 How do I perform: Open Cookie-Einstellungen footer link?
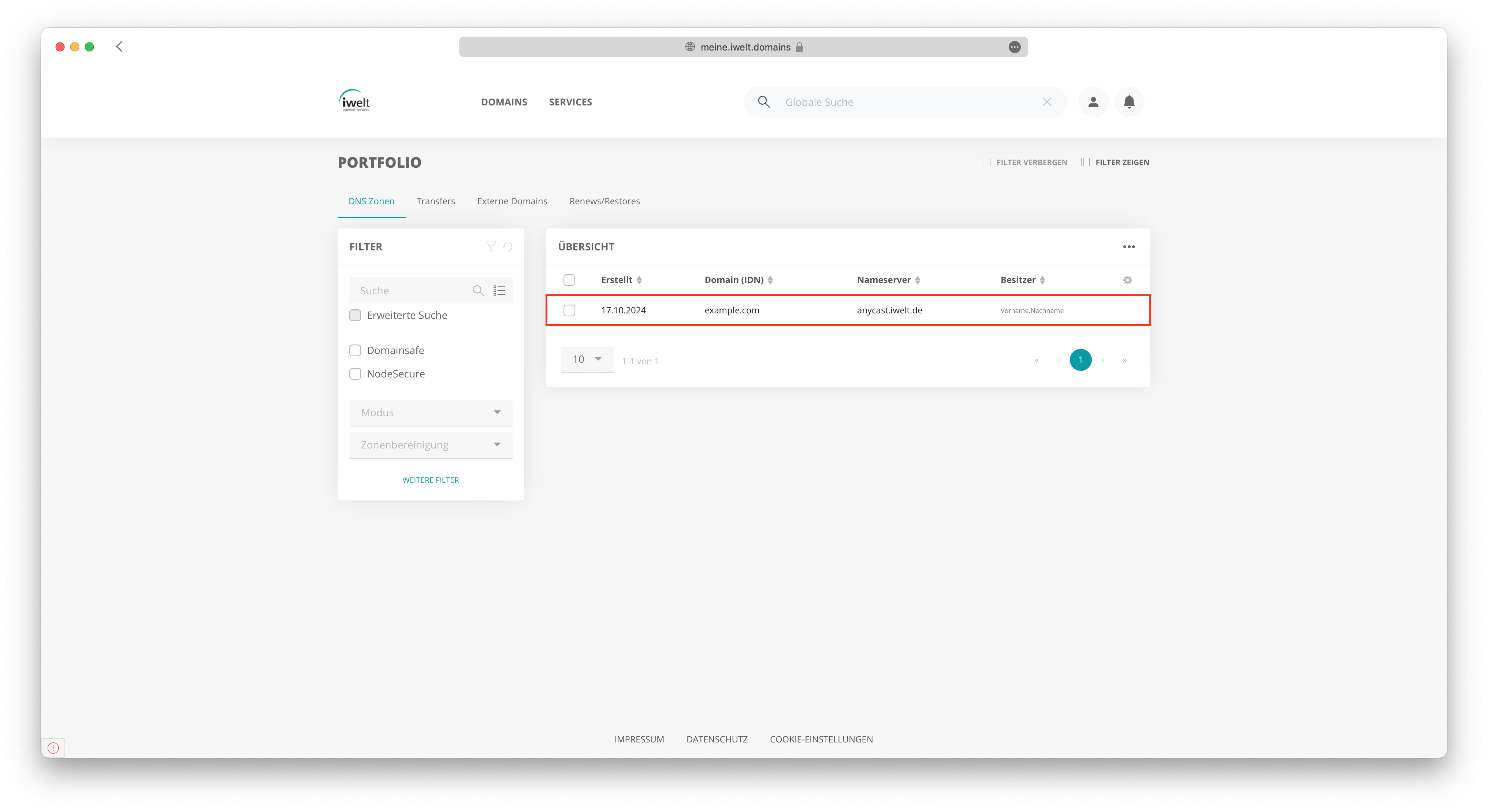821,739
